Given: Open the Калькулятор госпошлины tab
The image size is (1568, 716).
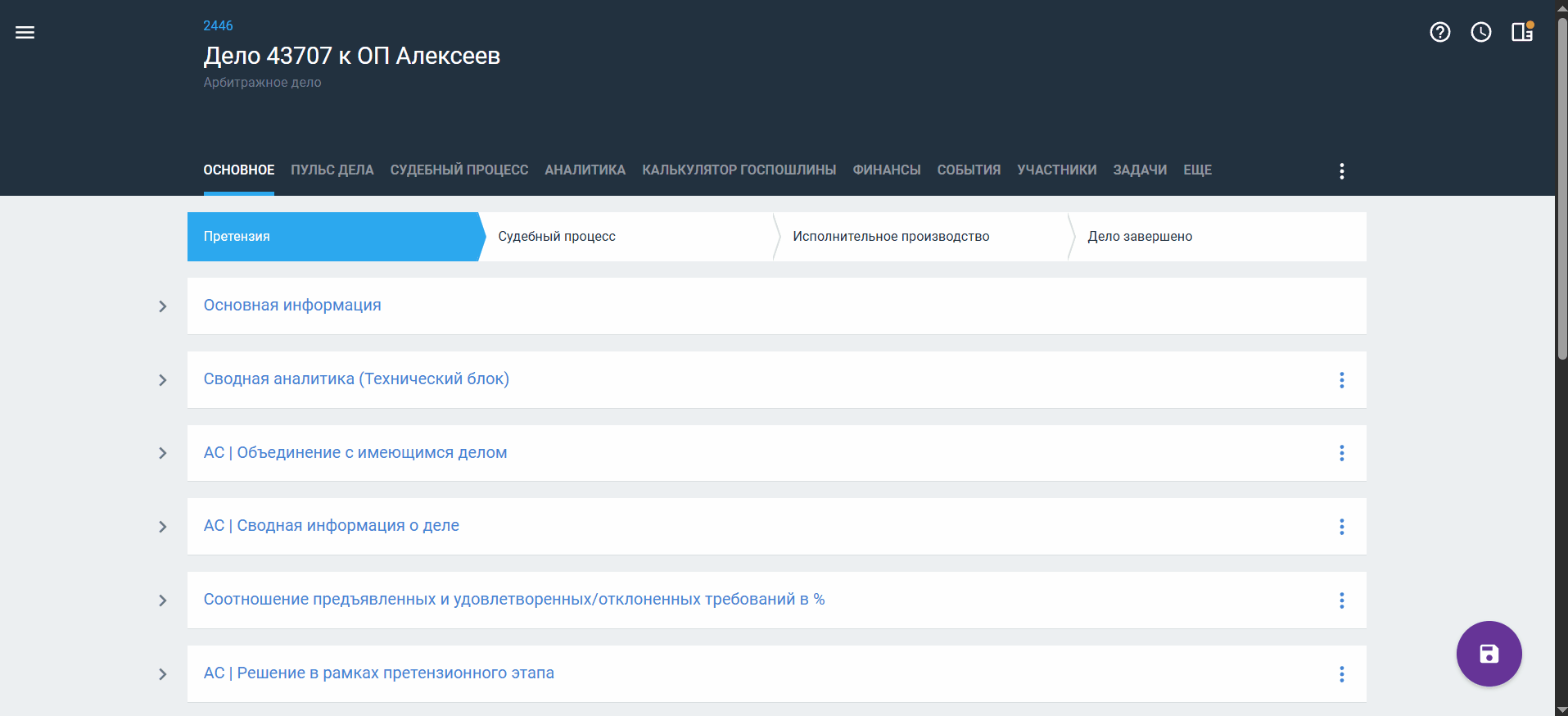Looking at the screenshot, I should click(739, 170).
